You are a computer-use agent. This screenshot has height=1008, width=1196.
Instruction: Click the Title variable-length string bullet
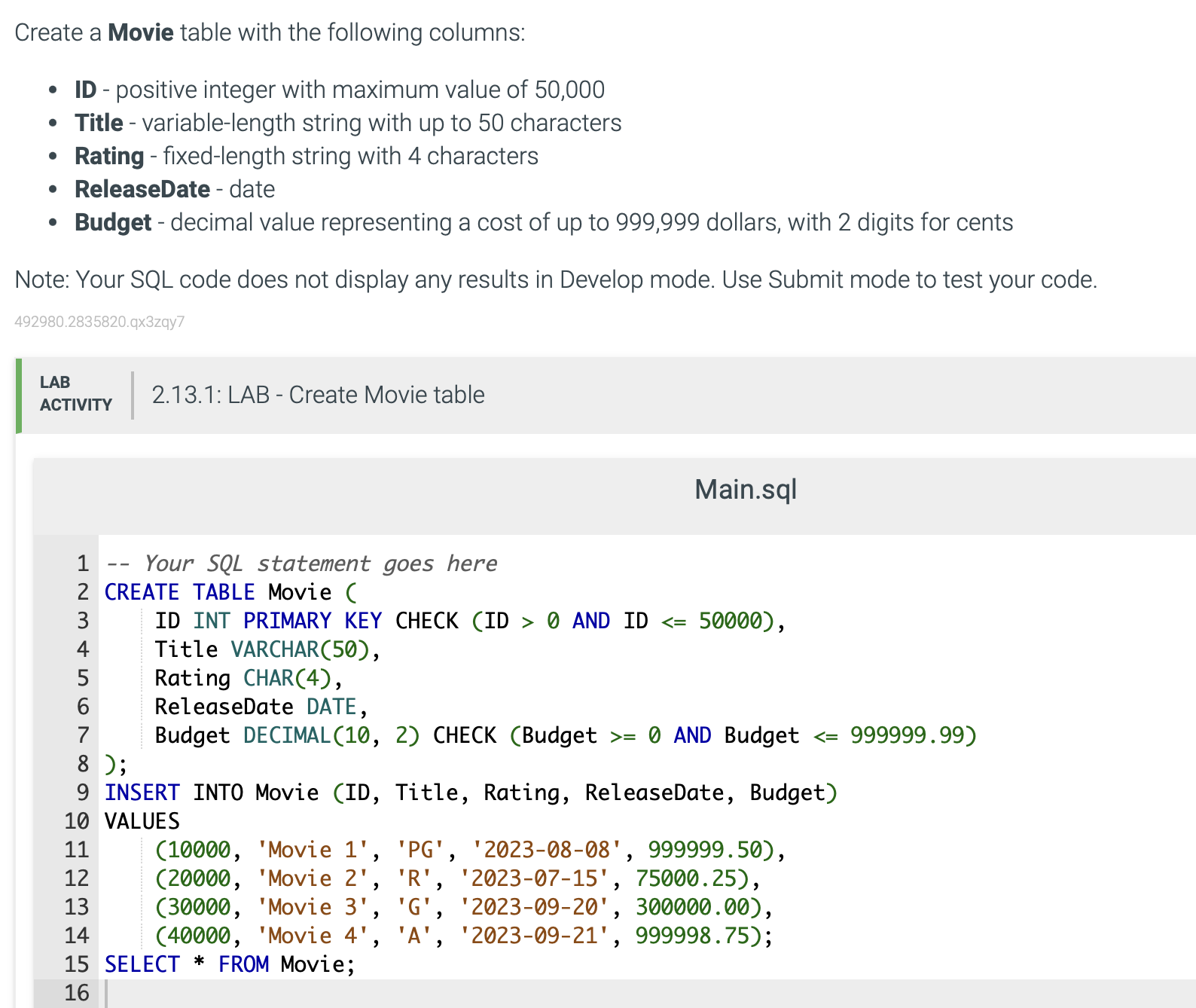[x=348, y=123]
